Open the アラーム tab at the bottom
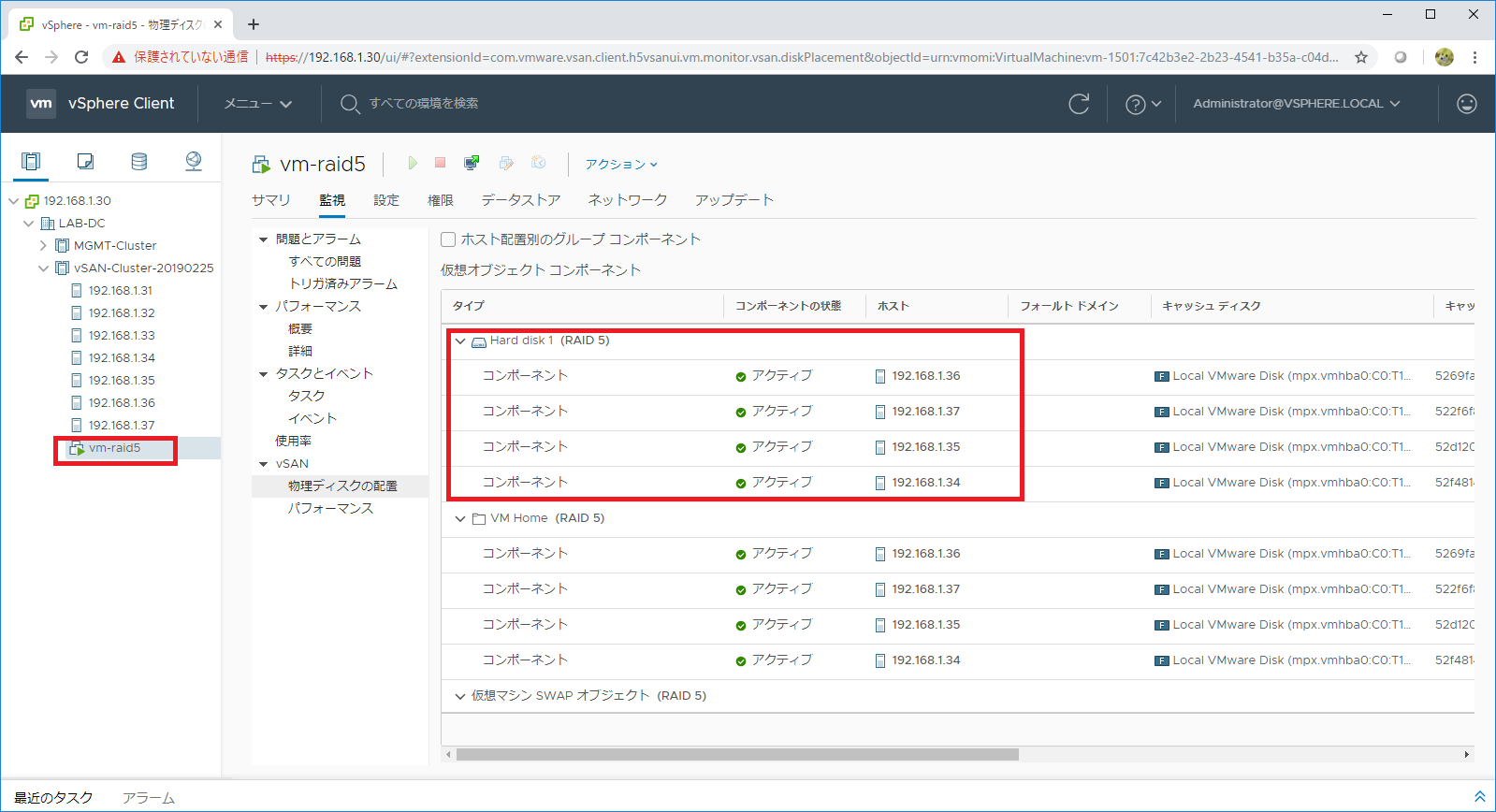Image resolution: width=1496 pixels, height=812 pixels. [148, 798]
